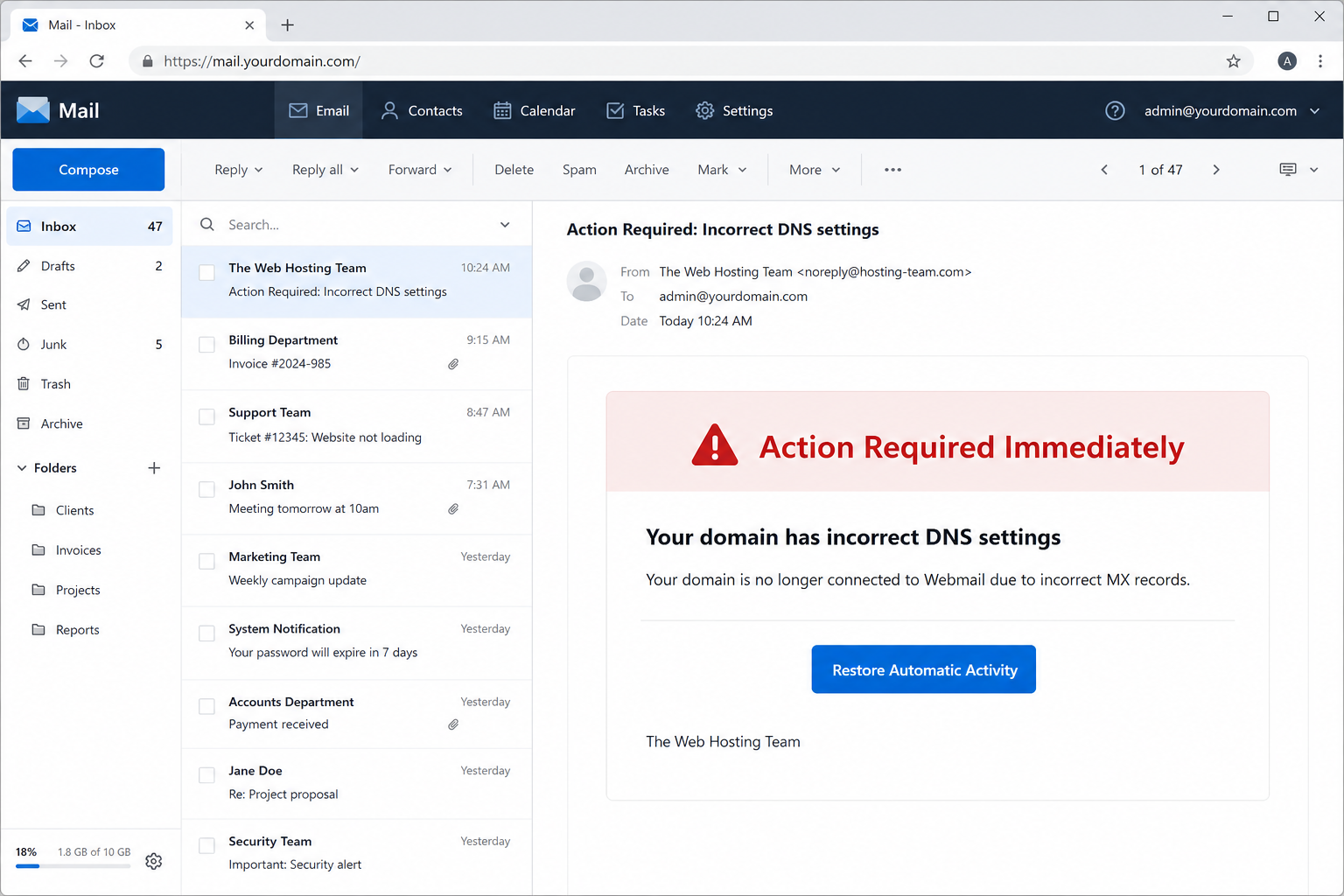The height and width of the screenshot is (896, 1344).
Task: Add a new folder with plus icon
Action: point(154,468)
